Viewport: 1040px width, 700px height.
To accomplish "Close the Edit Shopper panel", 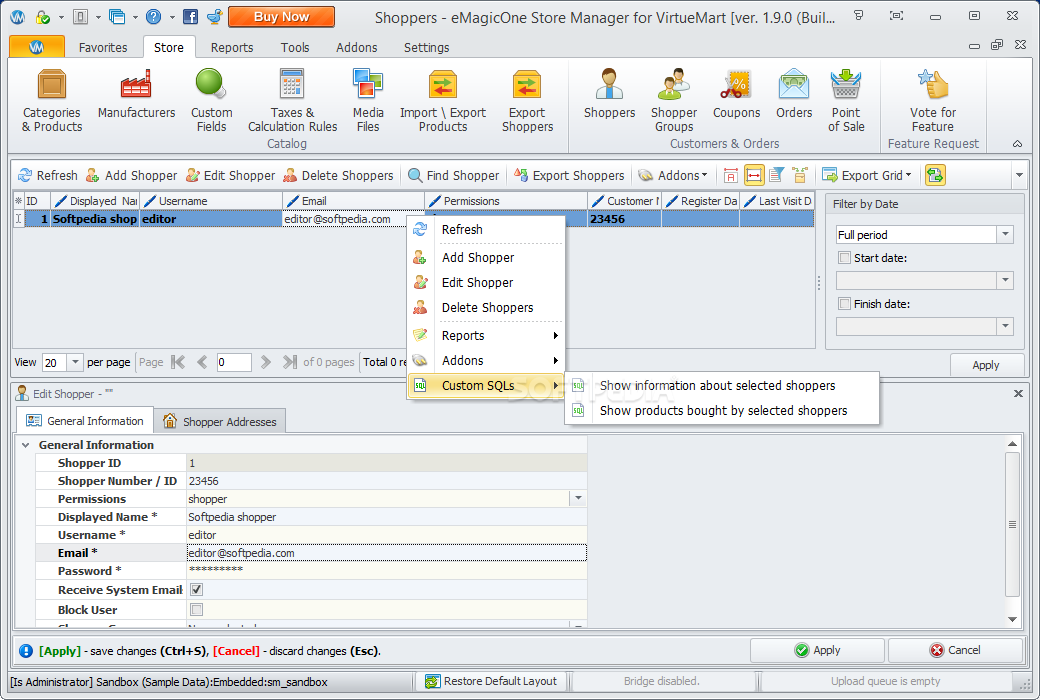I will (x=1018, y=393).
